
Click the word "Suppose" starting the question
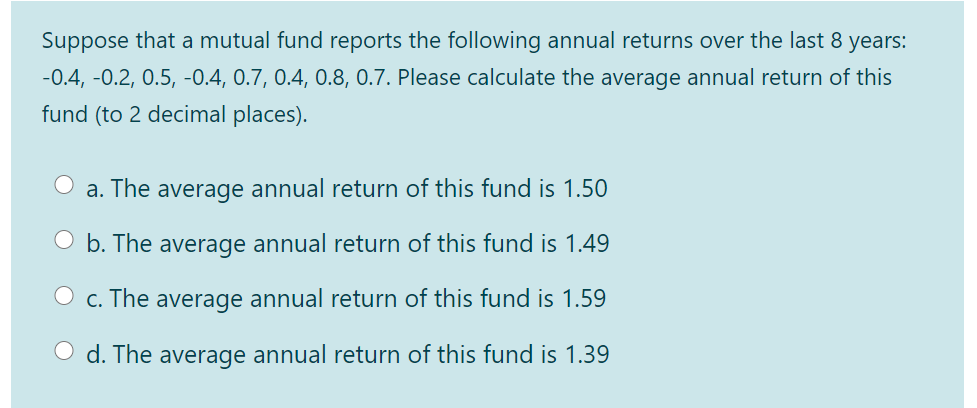84,42
